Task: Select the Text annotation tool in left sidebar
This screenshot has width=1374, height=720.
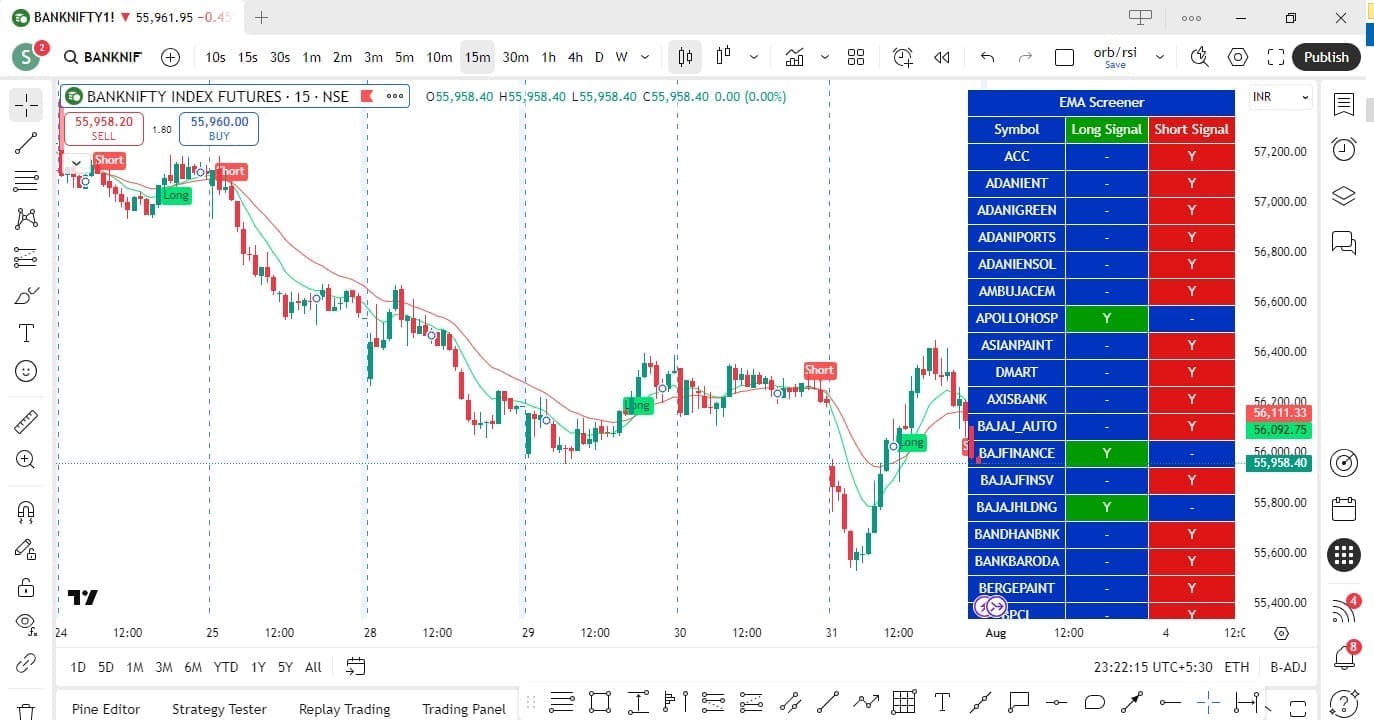Action: coord(26,333)
